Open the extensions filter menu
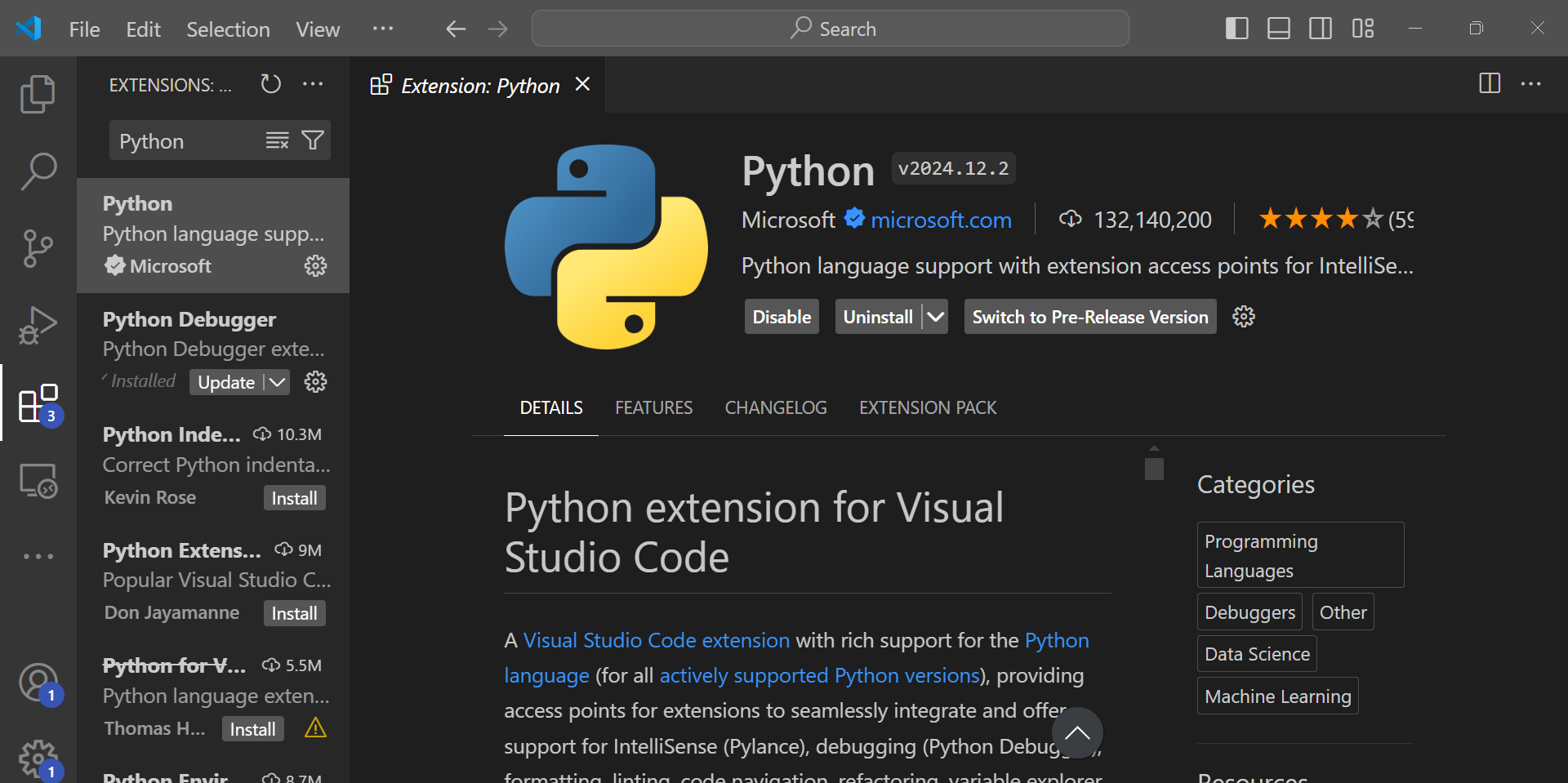 click(x=313, y=140)
